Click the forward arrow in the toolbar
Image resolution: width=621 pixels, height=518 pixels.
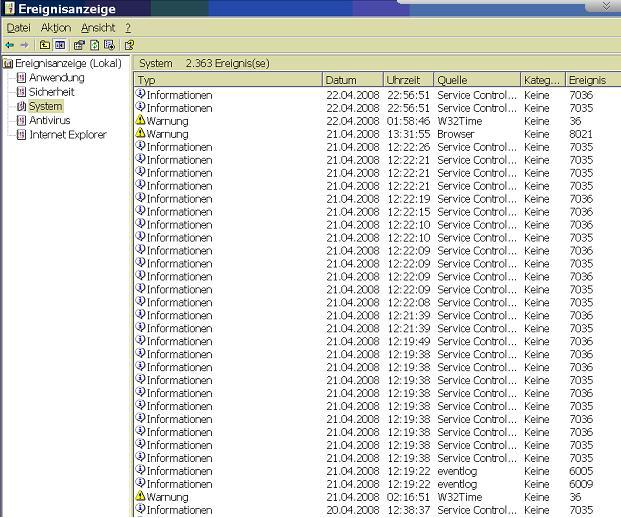(24, 45)
